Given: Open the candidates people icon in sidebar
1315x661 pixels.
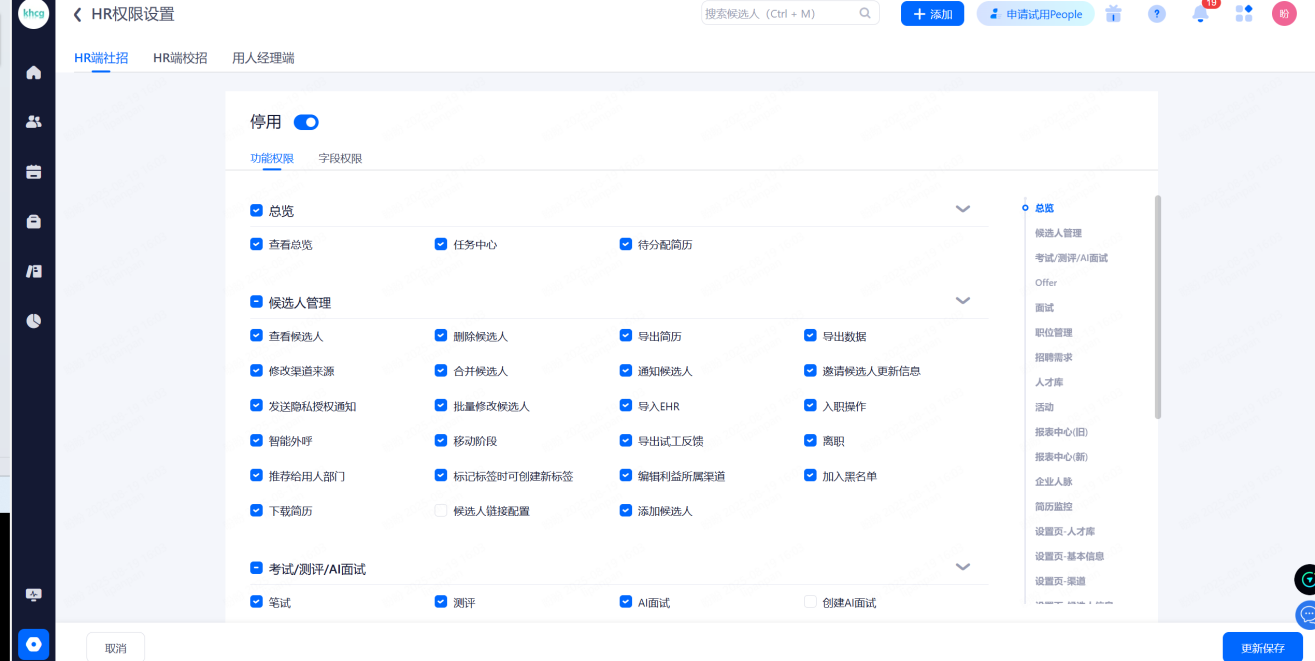Looking at the screenshot, I should [34, 122].
